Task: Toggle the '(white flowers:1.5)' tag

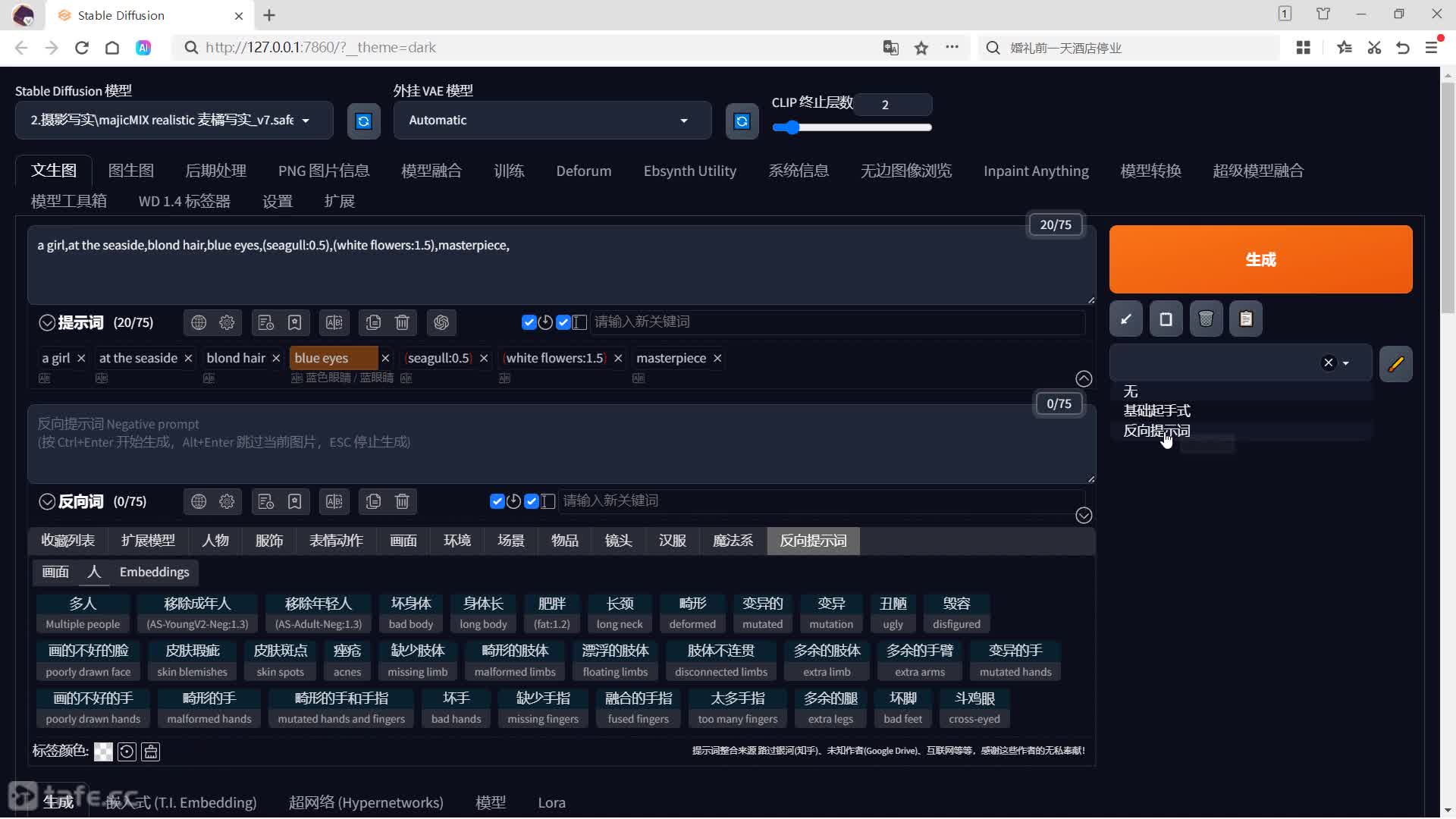Action: click(x=555, y=358)
